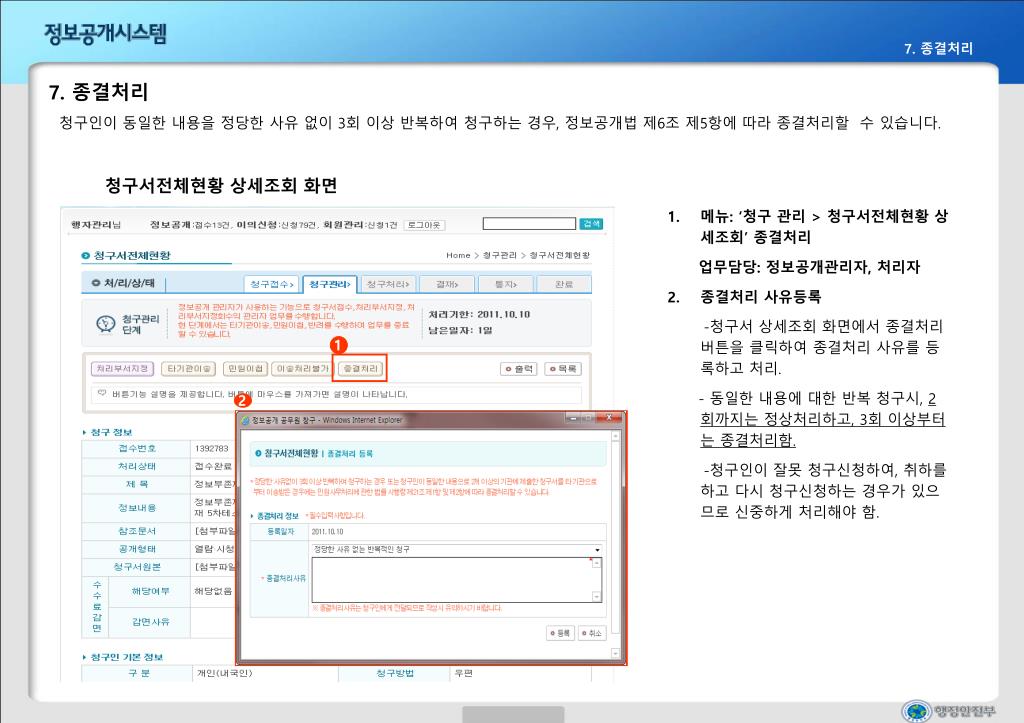The image size is (1024, 723).
Task: Click the 청구서전체현황 breadcrumb link
Action: [x=560, y=255]
